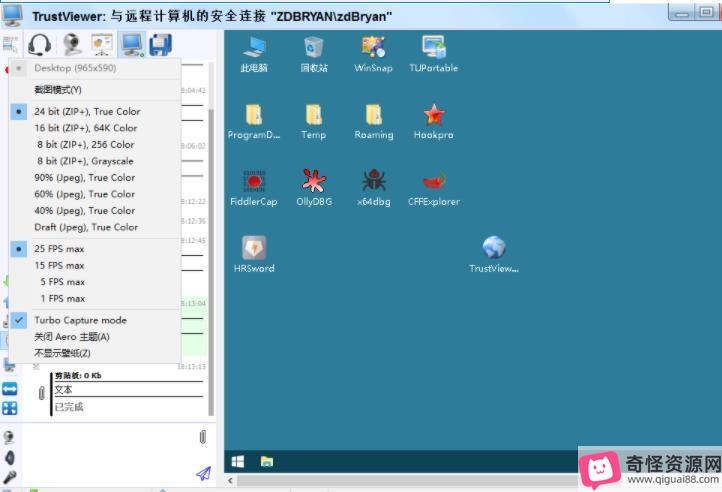Click the floppy disk save icon

tap(160, 45)
